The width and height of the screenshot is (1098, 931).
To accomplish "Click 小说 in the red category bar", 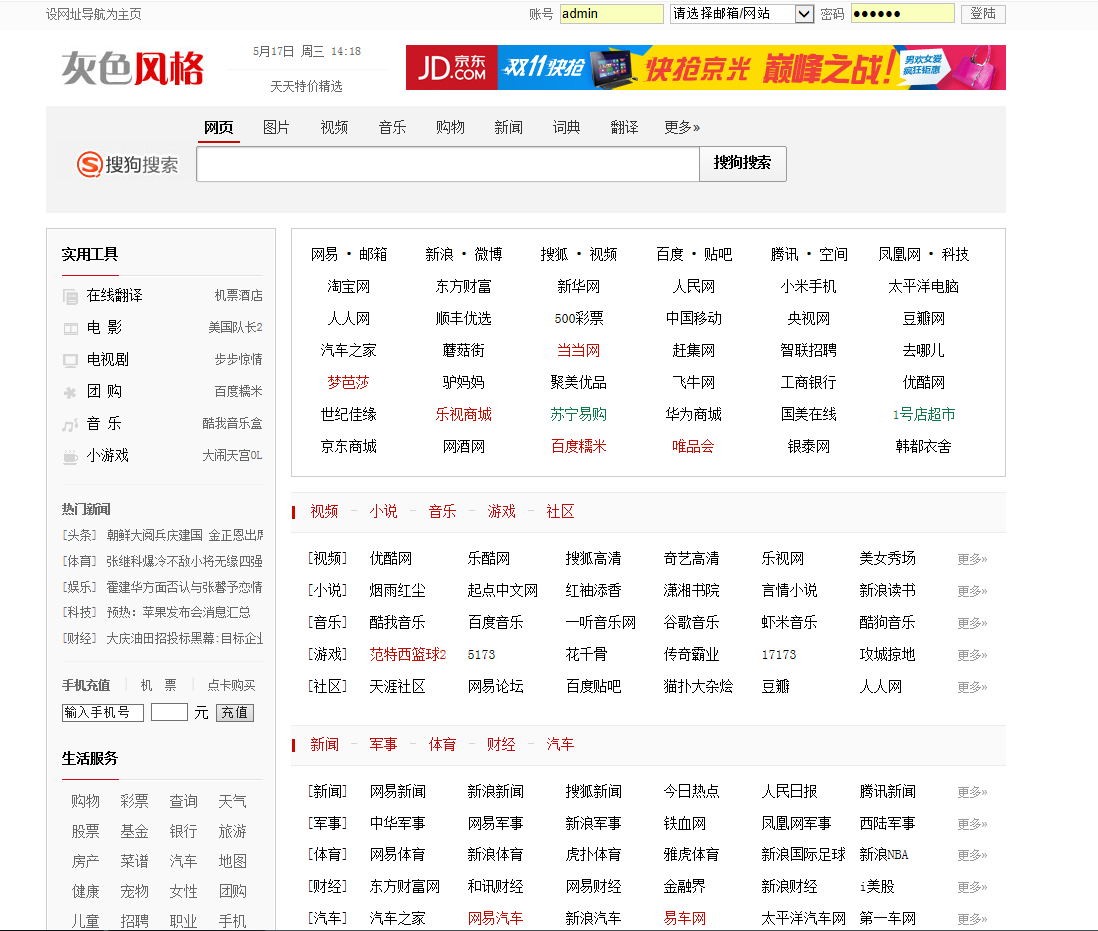I will 384,512.
